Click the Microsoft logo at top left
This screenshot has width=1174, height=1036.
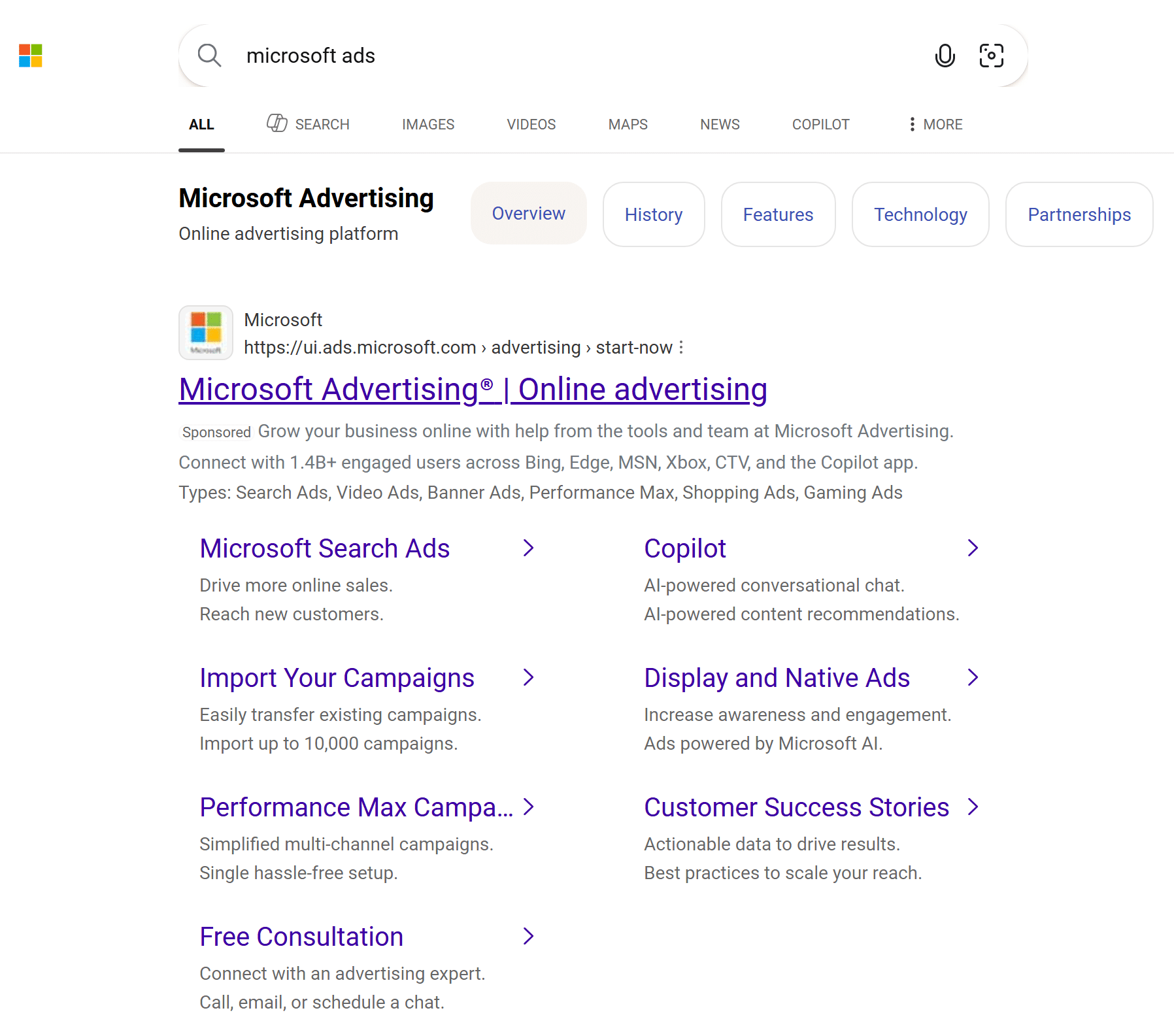pos(31,56)
